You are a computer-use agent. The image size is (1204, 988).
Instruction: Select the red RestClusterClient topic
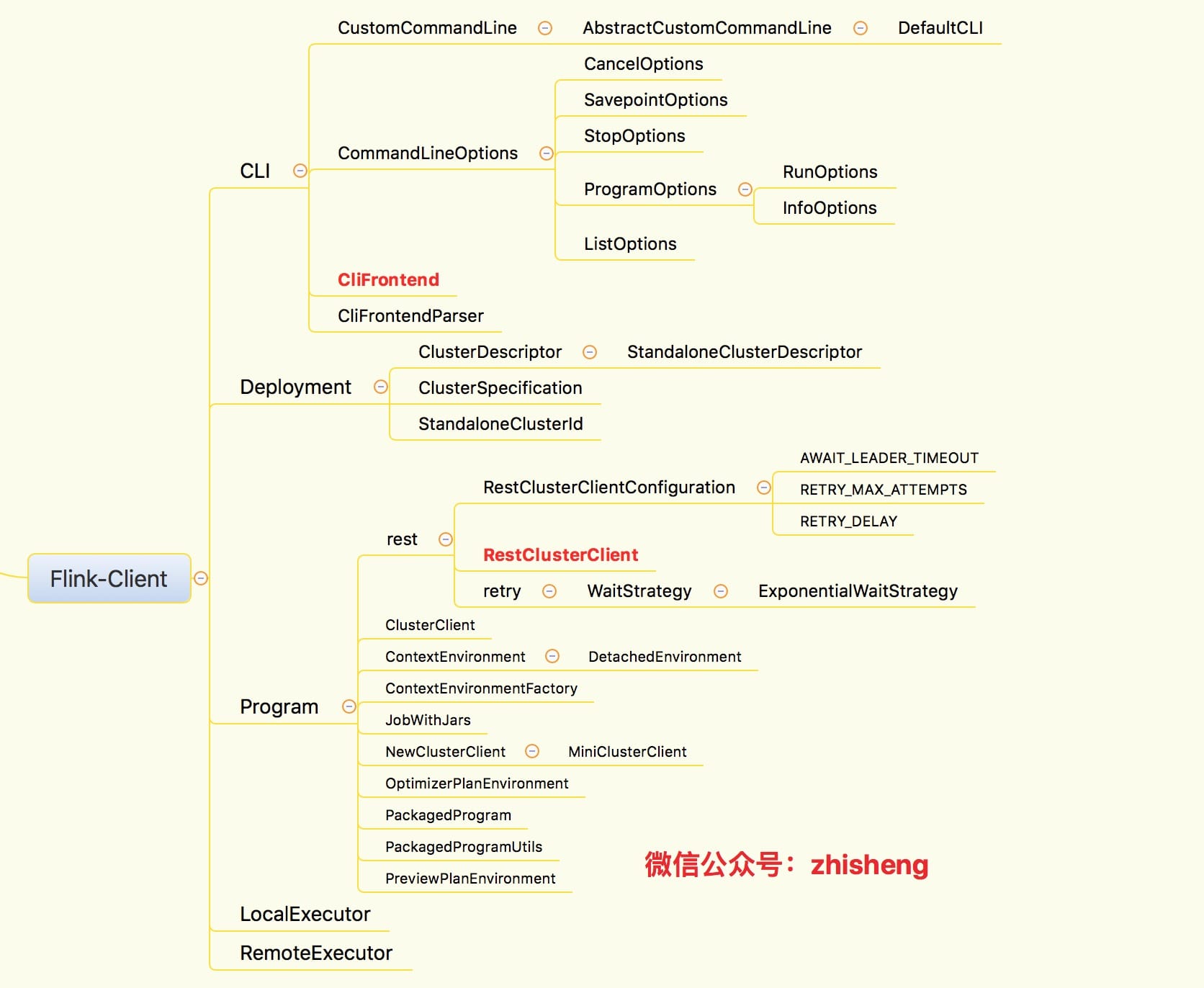(560, 555)
